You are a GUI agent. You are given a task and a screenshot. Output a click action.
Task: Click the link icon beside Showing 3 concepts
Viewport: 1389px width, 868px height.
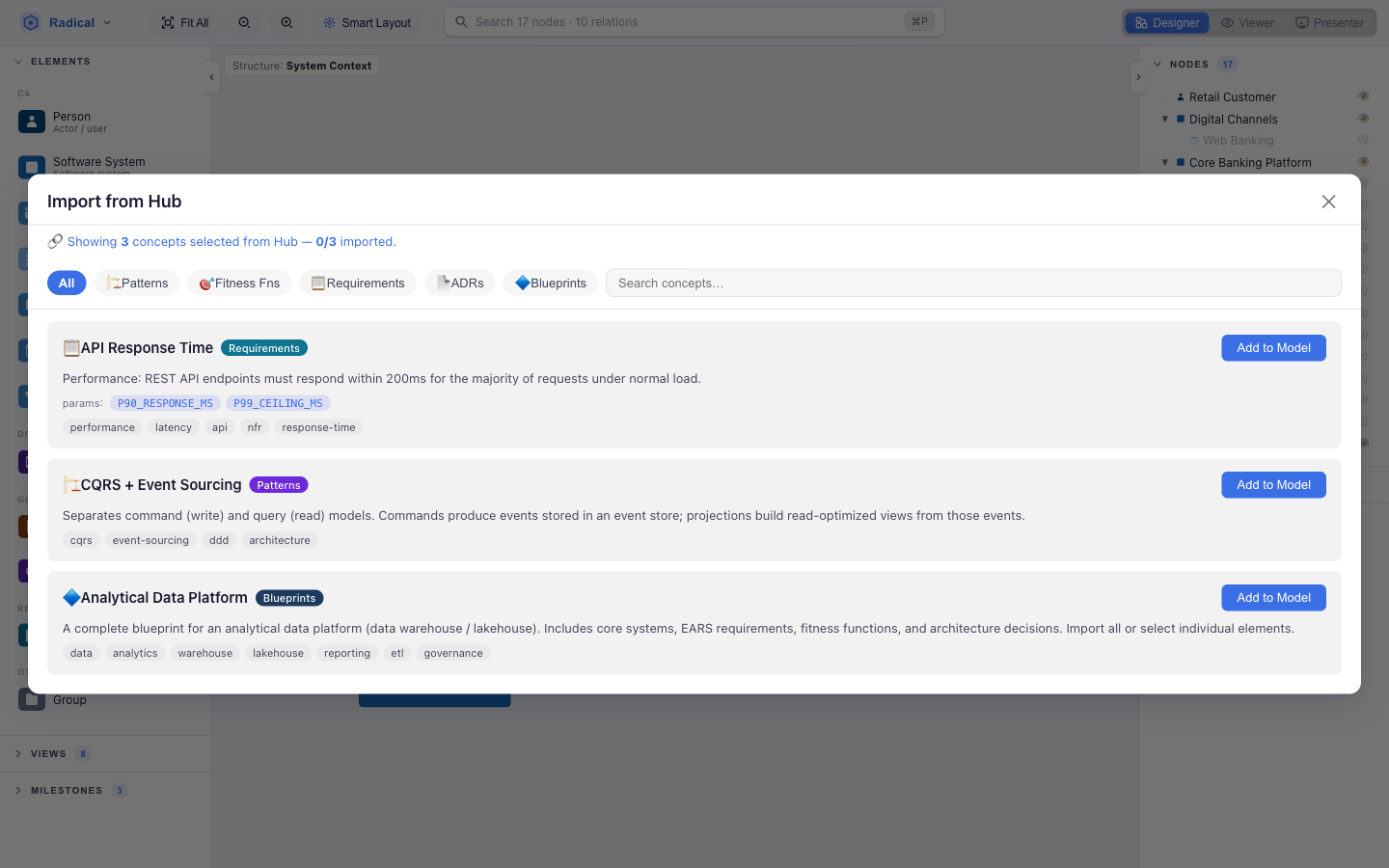[55, 241]
